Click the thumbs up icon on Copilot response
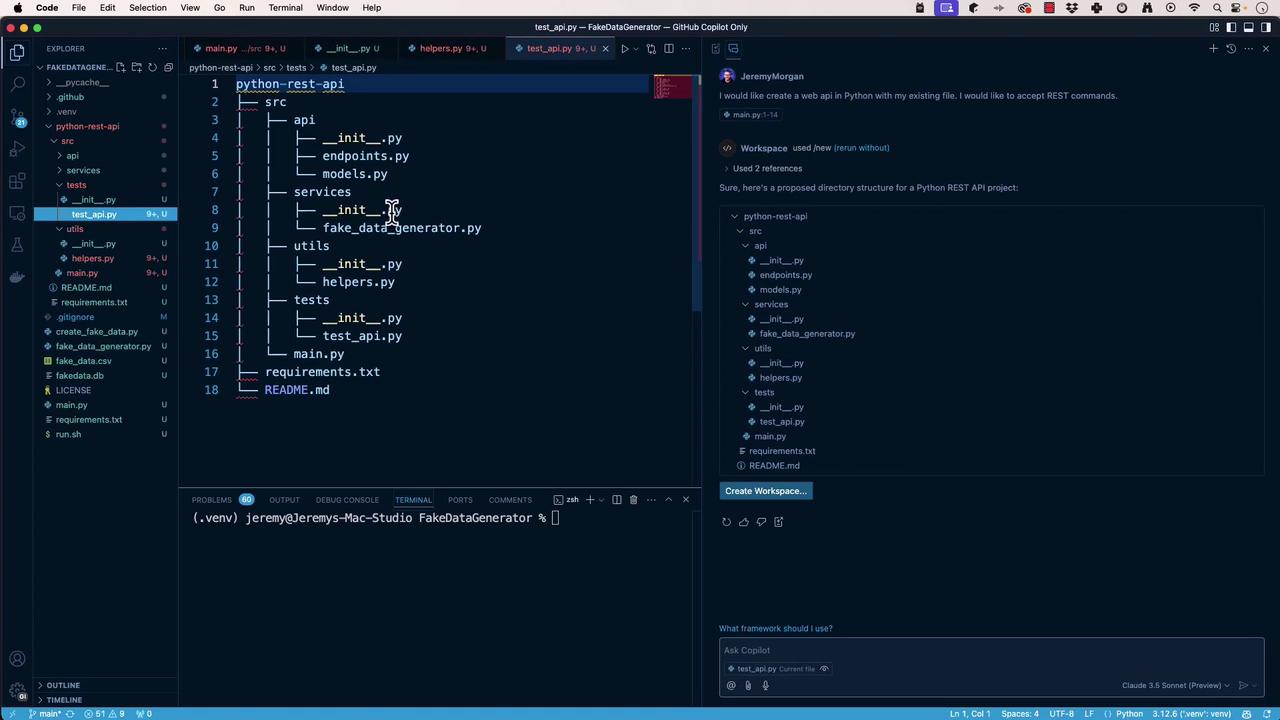 [744, 522]
